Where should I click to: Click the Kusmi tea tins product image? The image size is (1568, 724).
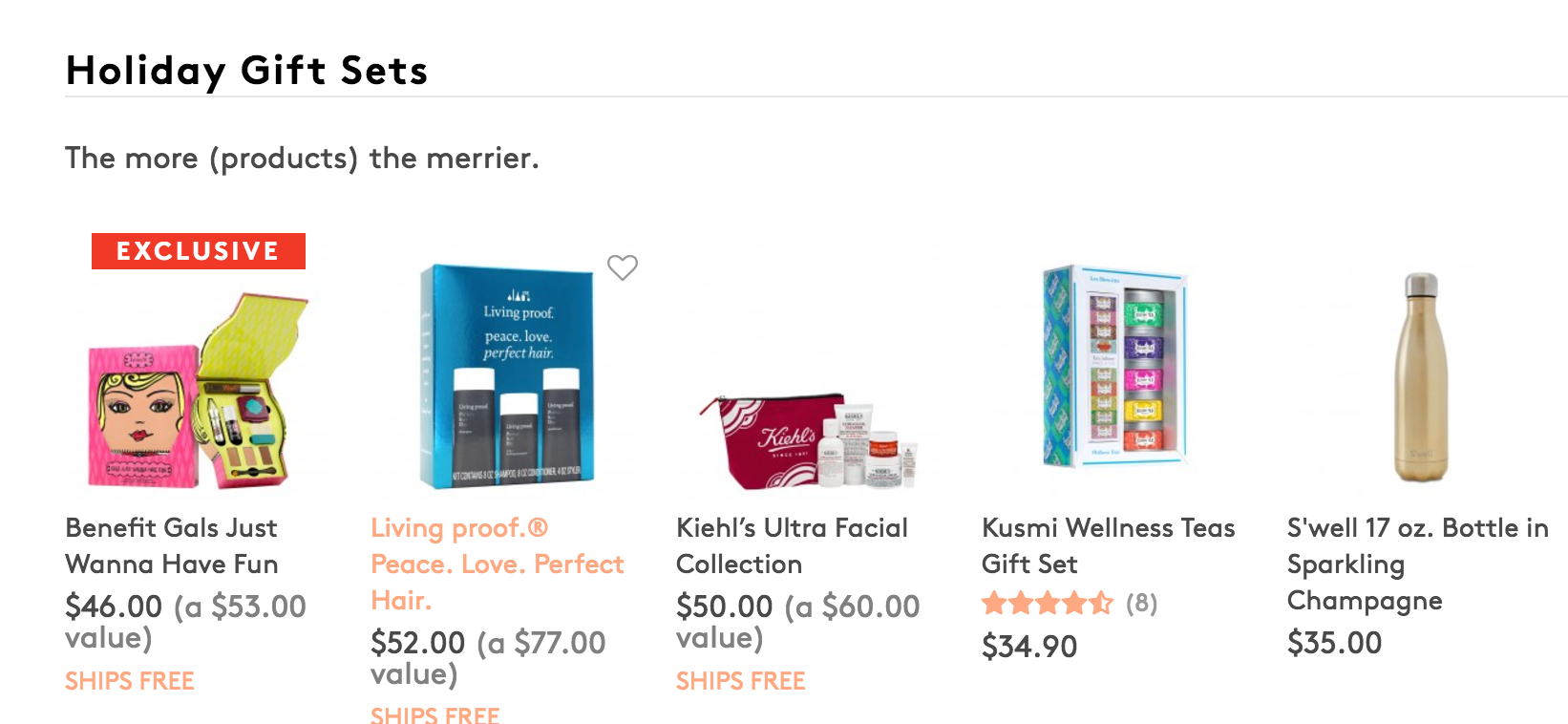(1113, 367)
